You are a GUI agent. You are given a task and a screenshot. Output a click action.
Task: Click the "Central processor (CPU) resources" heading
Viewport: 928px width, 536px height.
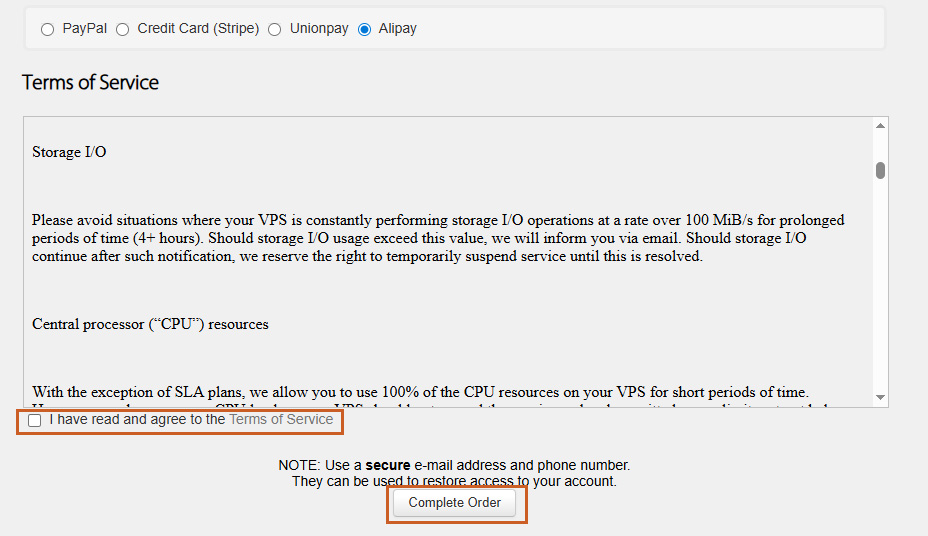pos(150,324)
